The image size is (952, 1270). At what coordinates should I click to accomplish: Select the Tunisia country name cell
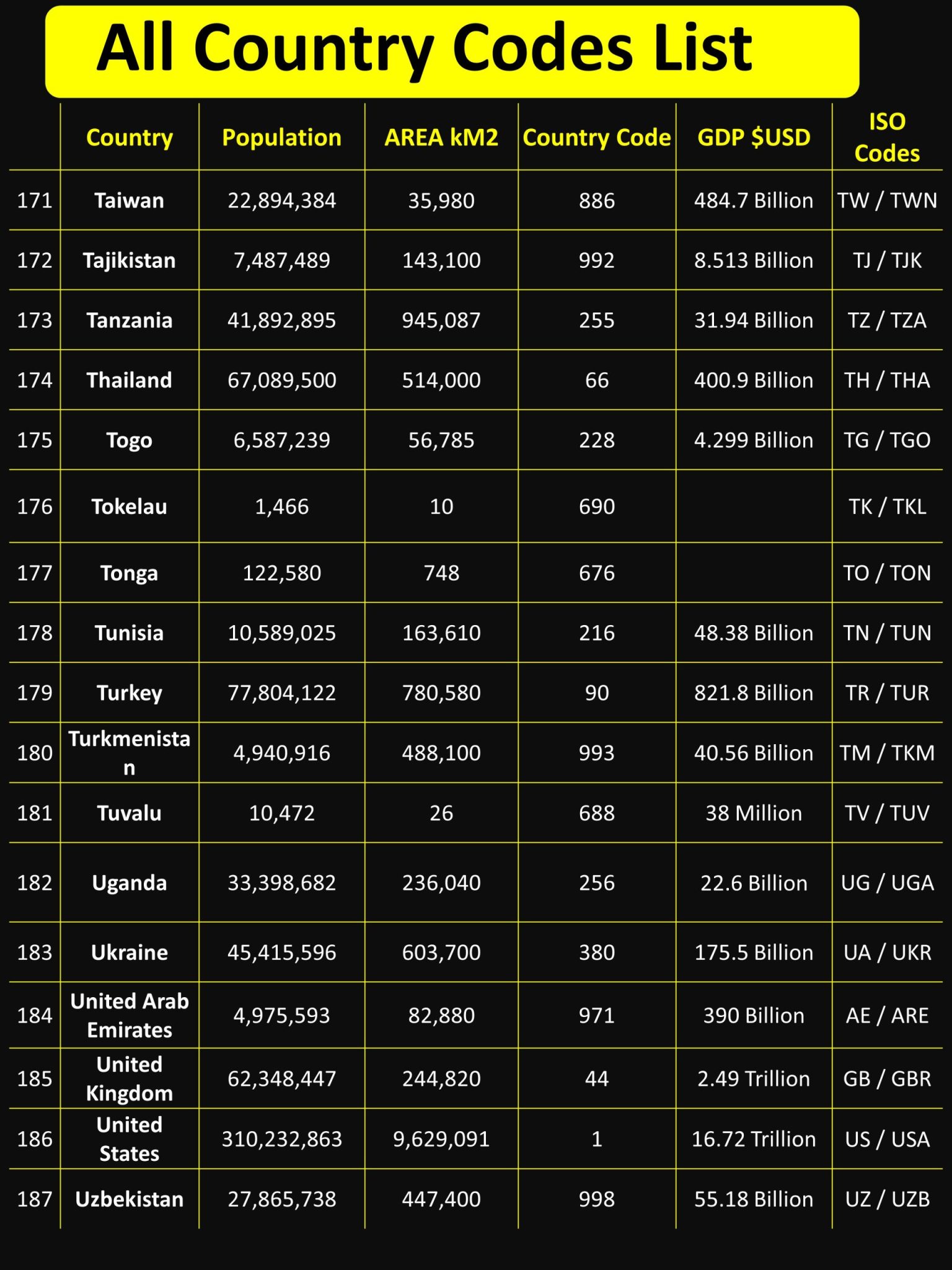point(129,633)
